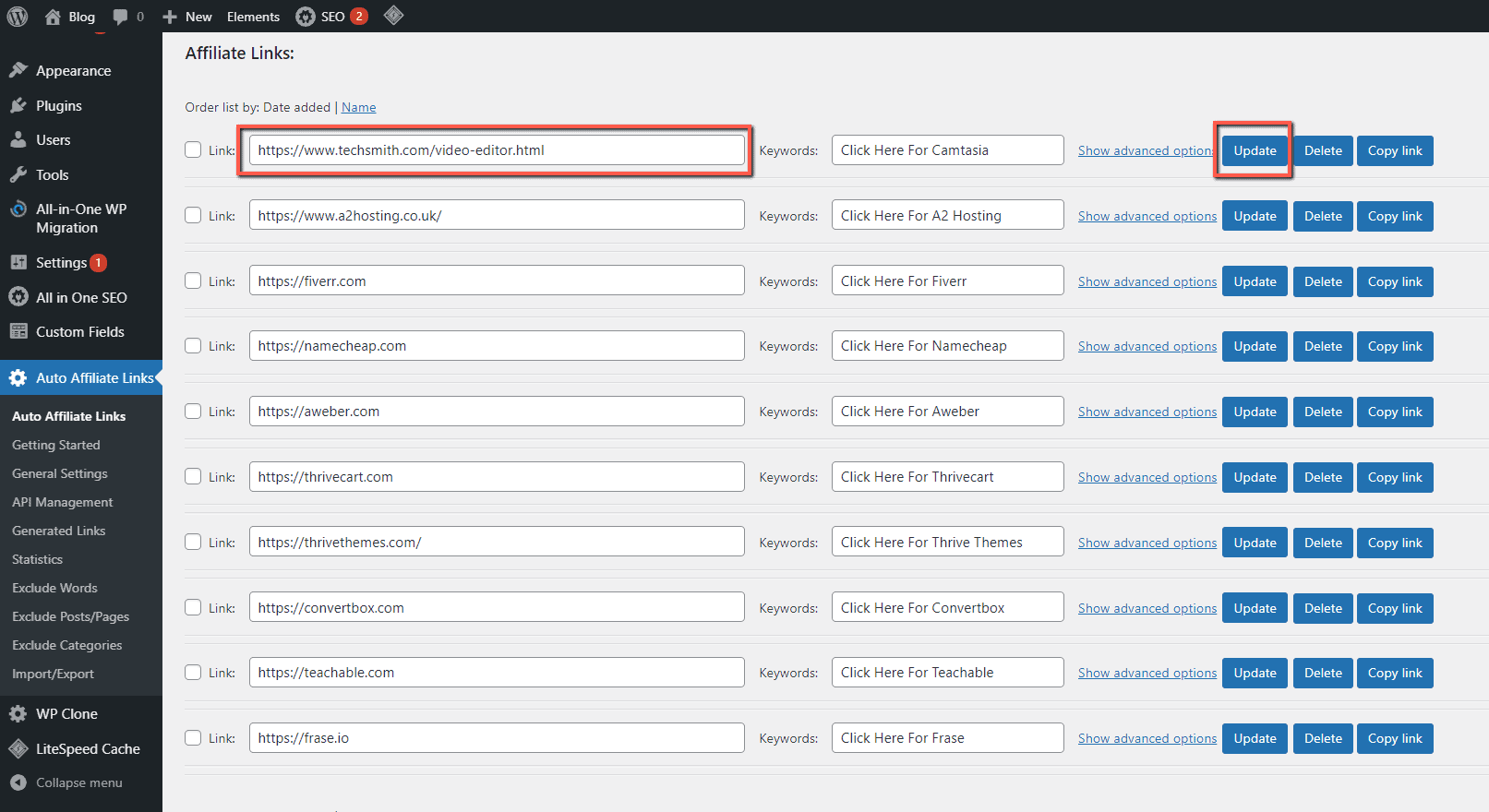1489x812 pixels.
Task: Open Appearance from the sidebar
Action: click(x=73, y=71)
